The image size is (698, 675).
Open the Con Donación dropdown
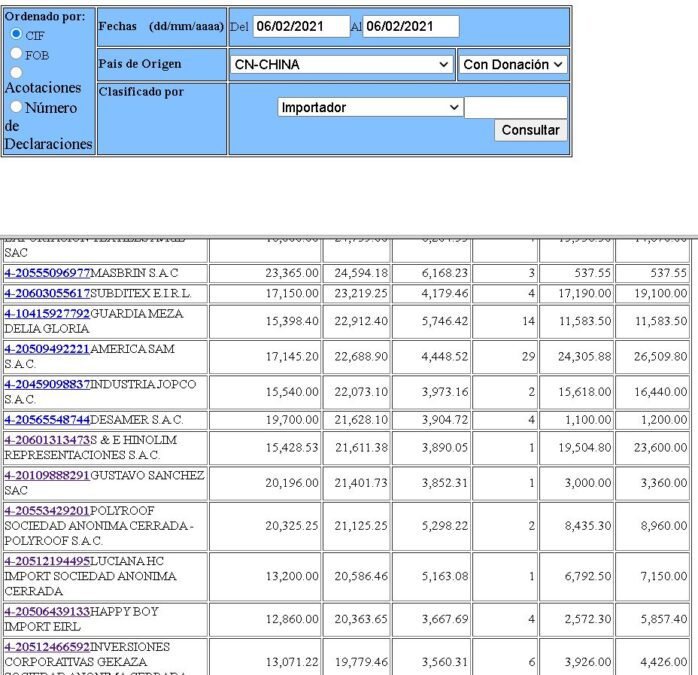tap(513, 65)
